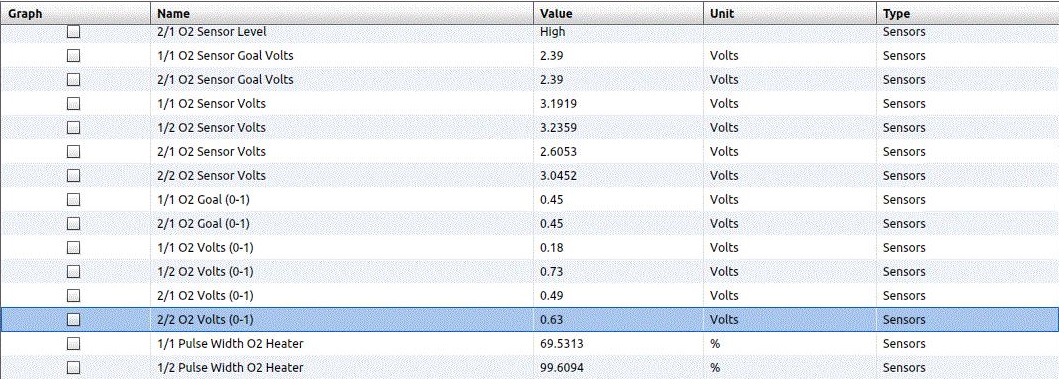
Task: Click the value 0.73
Action: (x=552, y=272)
